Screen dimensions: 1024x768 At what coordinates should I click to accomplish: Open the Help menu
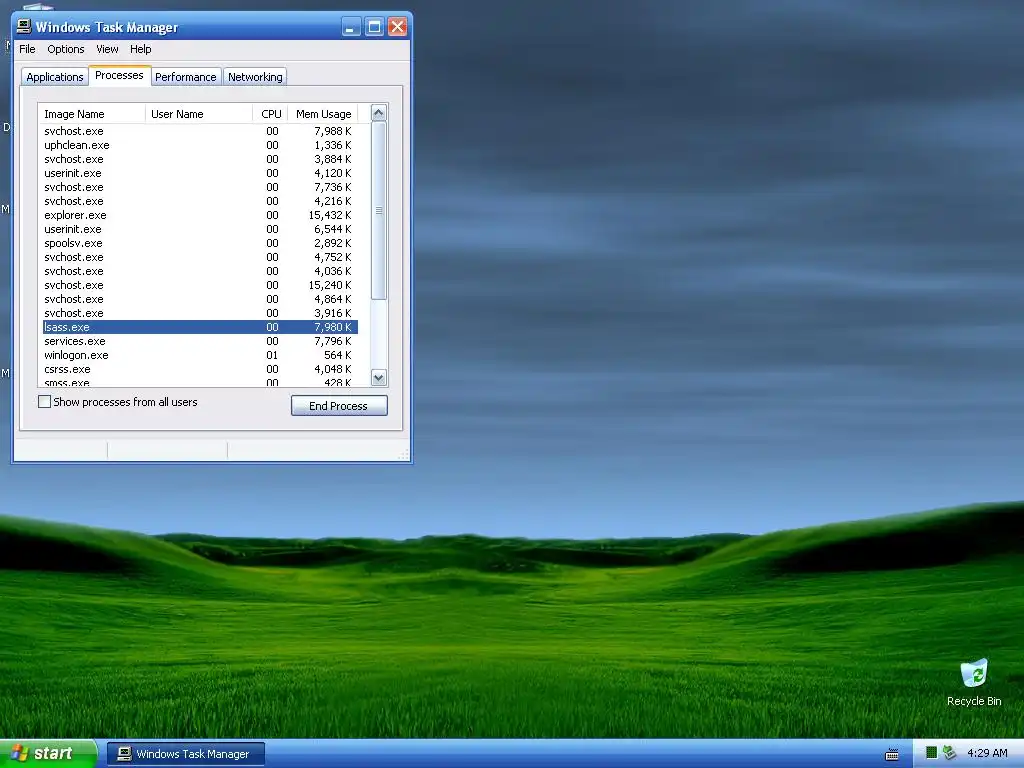(x=140, y=49)
